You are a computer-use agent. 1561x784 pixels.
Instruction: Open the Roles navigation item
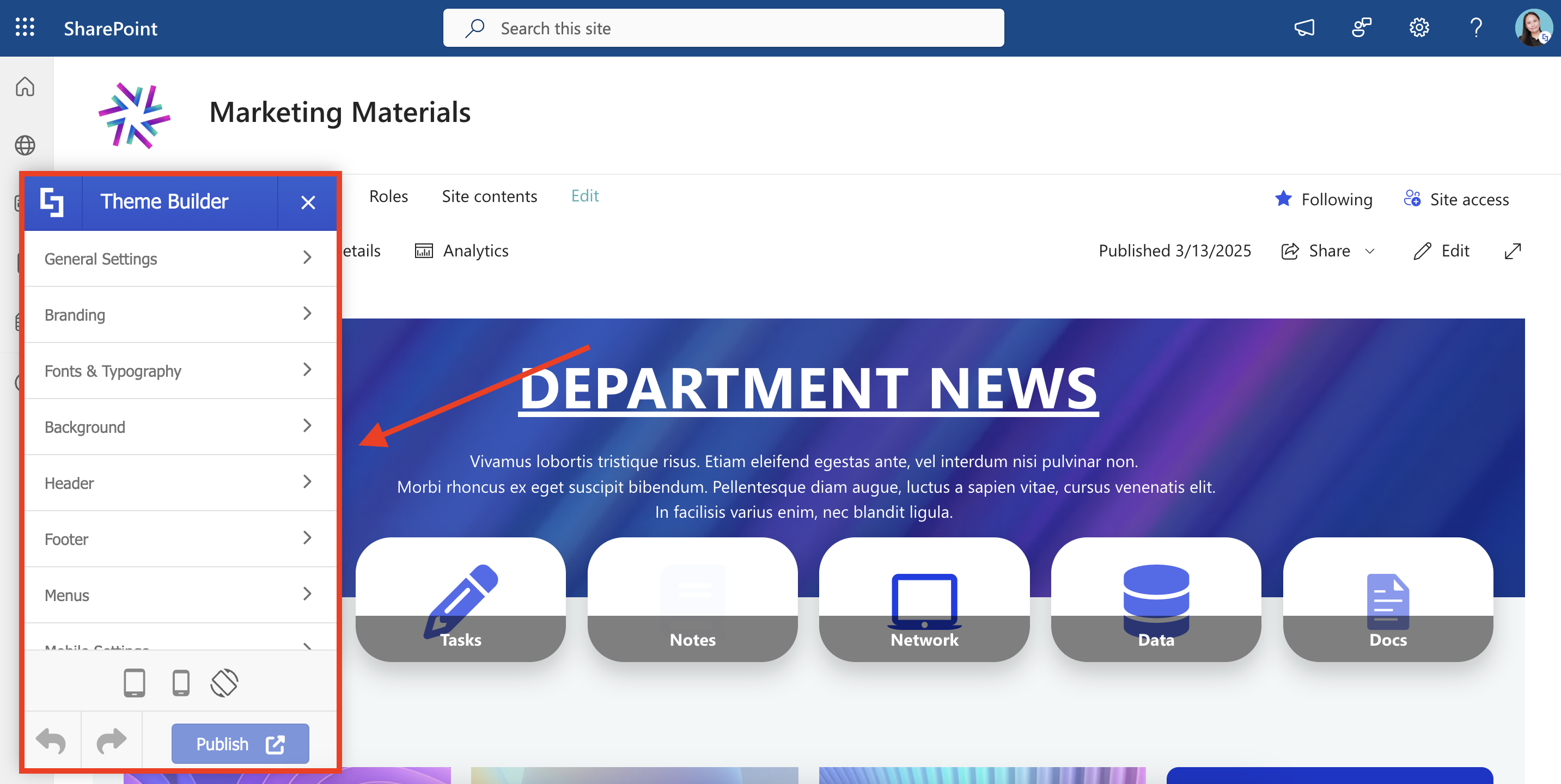(x=388, y=197)
